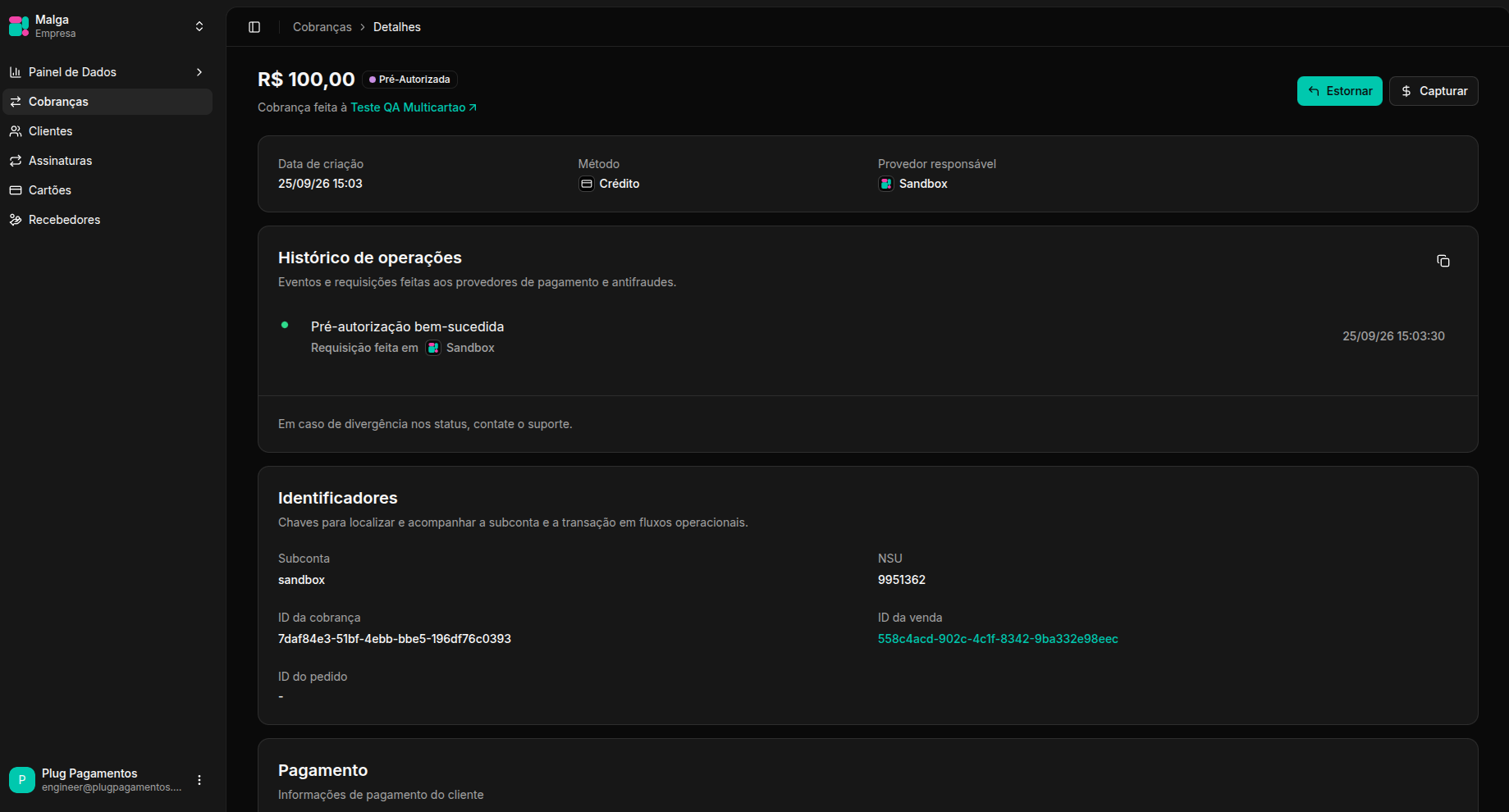1509x812 pixels.
Task: Select the ID da cobrança value 7daf84e3
Action: coord(395,639)
